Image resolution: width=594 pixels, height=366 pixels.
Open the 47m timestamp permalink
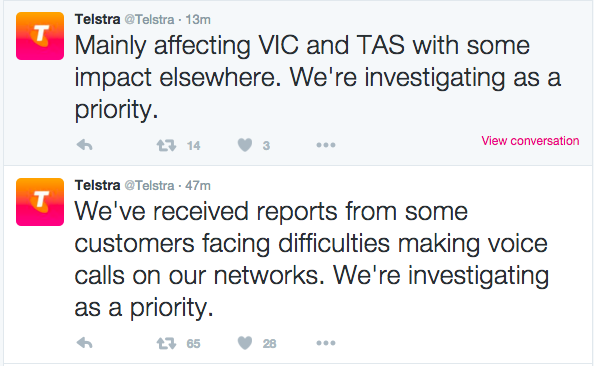tap(198, 185)
